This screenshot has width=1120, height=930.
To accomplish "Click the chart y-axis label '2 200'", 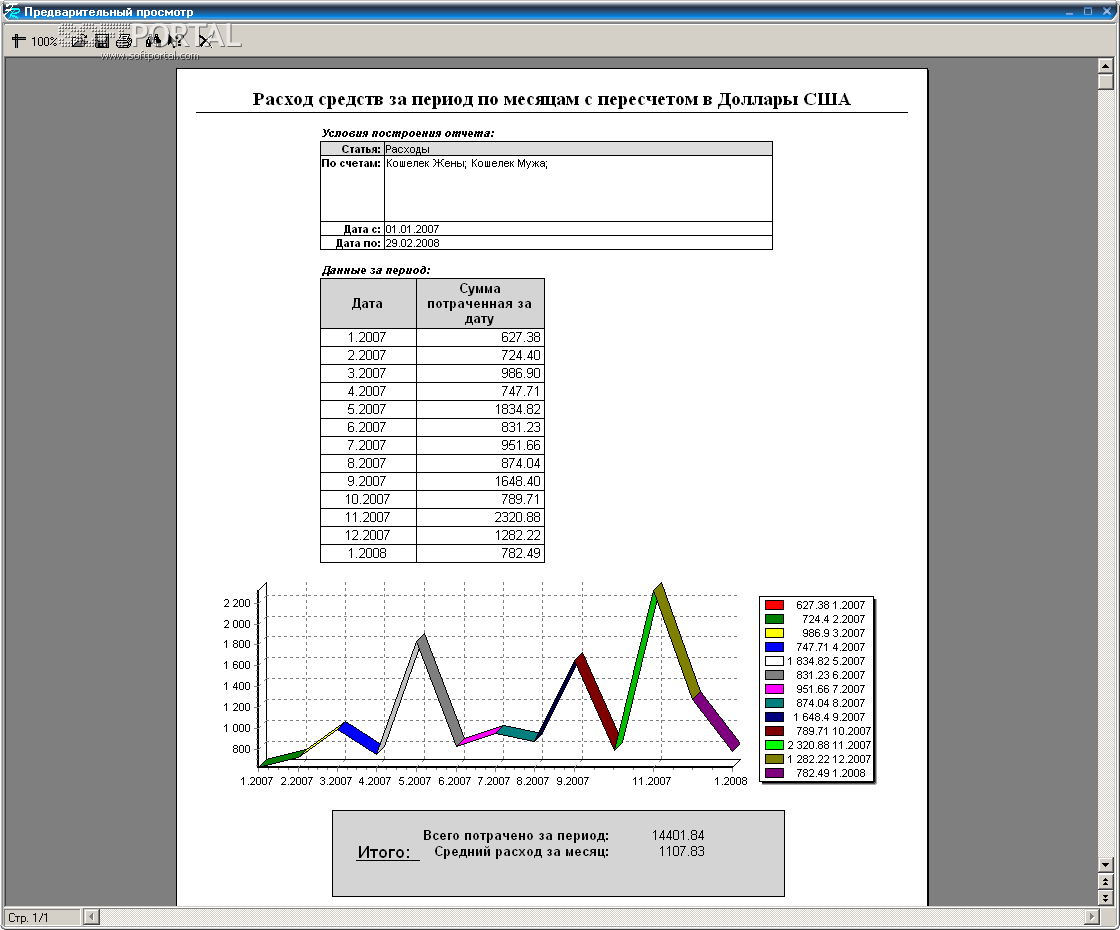I will (x=237, y=604).
